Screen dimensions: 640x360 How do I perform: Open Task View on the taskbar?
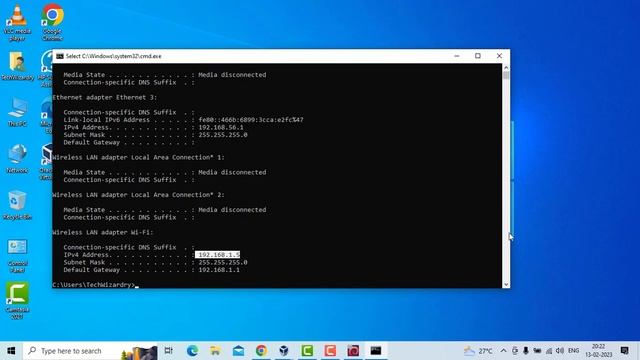169,351
